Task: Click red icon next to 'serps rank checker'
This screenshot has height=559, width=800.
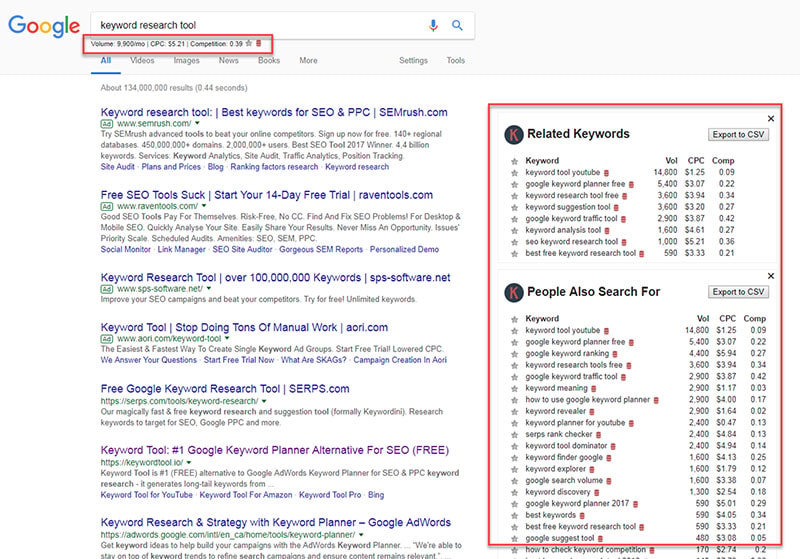Action: pos(598,435)
